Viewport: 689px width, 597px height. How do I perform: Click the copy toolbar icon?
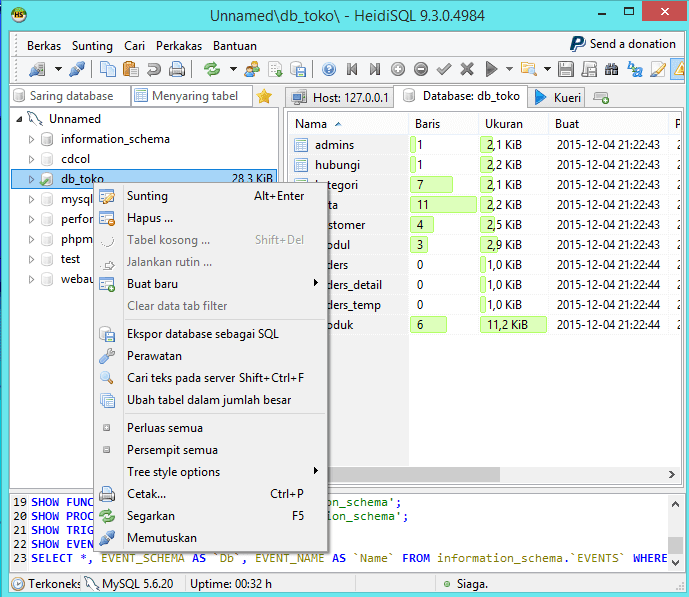tap(108, 69)
